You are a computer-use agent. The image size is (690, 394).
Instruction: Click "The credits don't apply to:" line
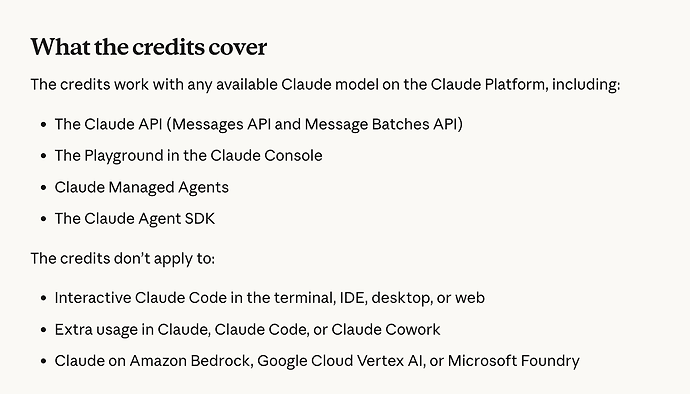123,258
